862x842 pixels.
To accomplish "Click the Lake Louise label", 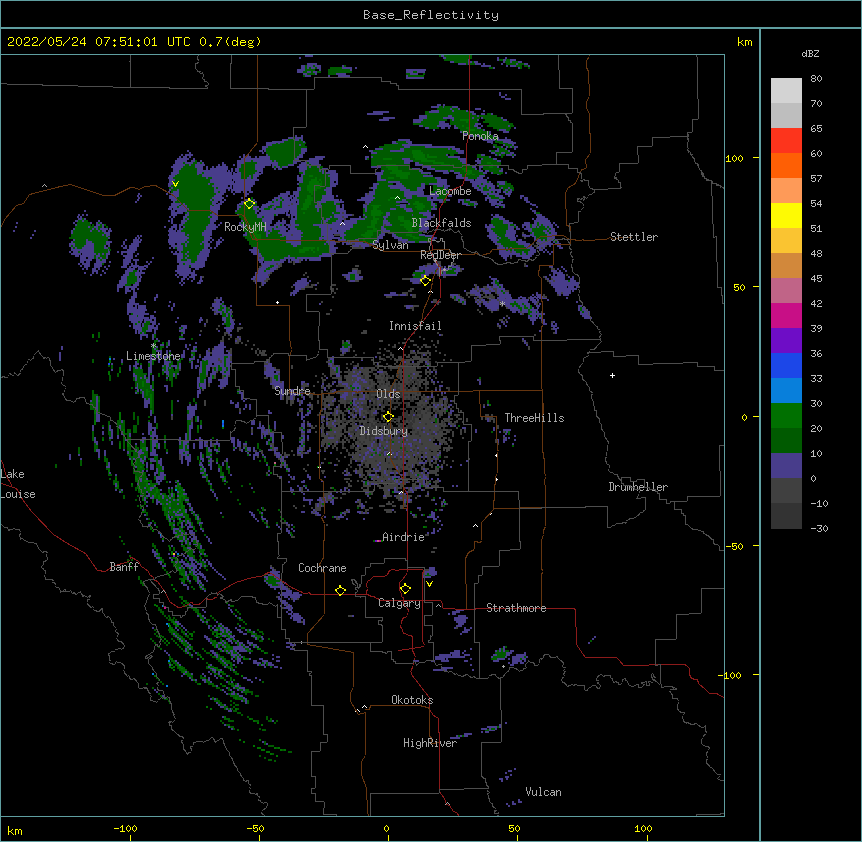I will point(16,484).
